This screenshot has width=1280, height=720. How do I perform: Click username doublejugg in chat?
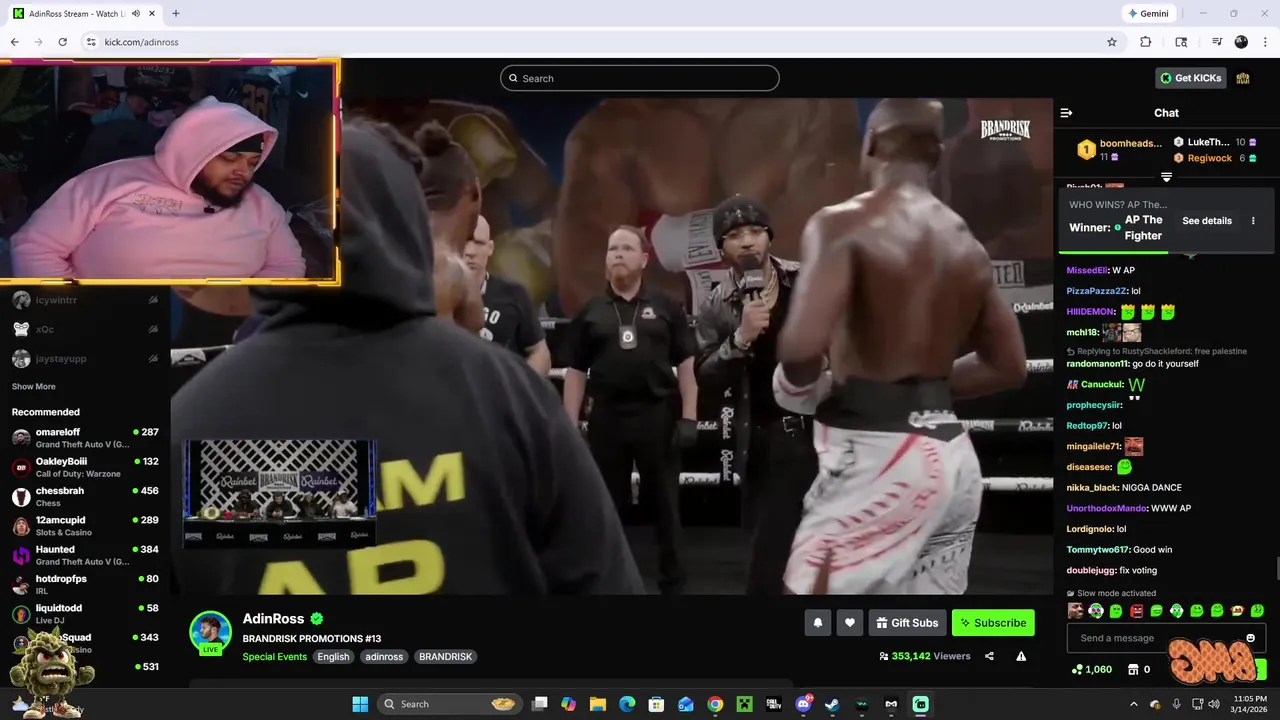point(1090,570)
